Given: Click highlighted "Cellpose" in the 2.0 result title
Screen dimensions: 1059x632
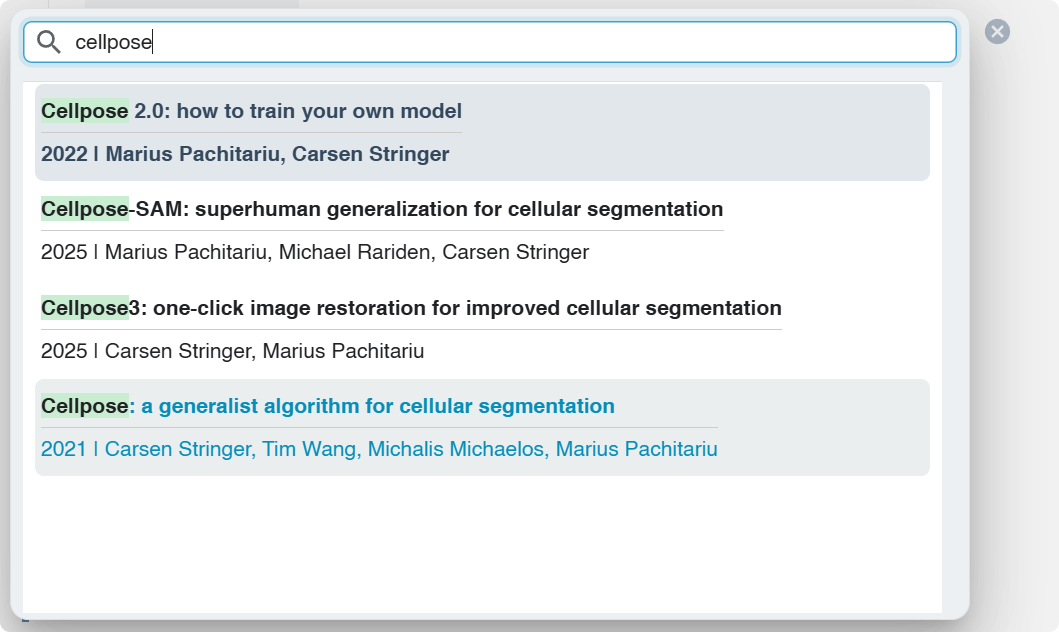Looking at the screenshot, I should click(85, 111).
